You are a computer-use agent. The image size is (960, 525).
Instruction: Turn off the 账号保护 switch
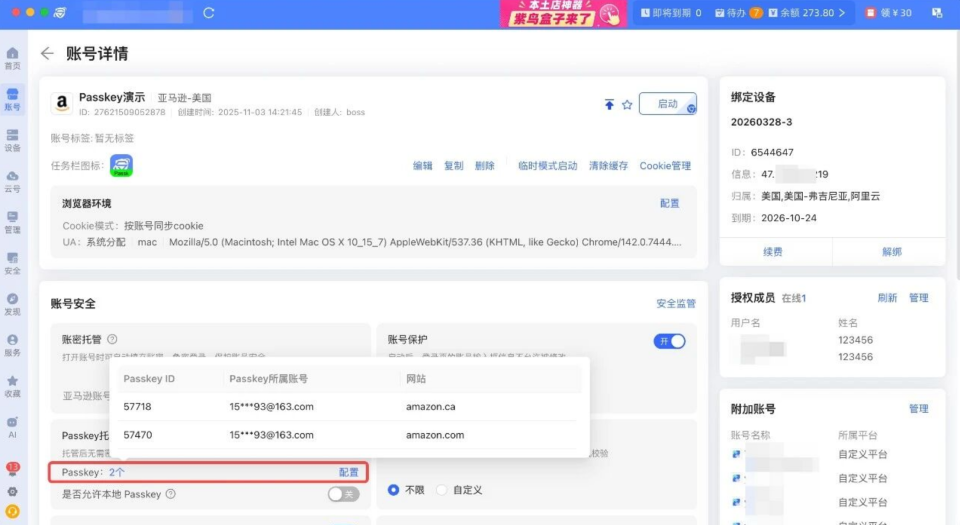pyautogui.click(x=669, y=341)
